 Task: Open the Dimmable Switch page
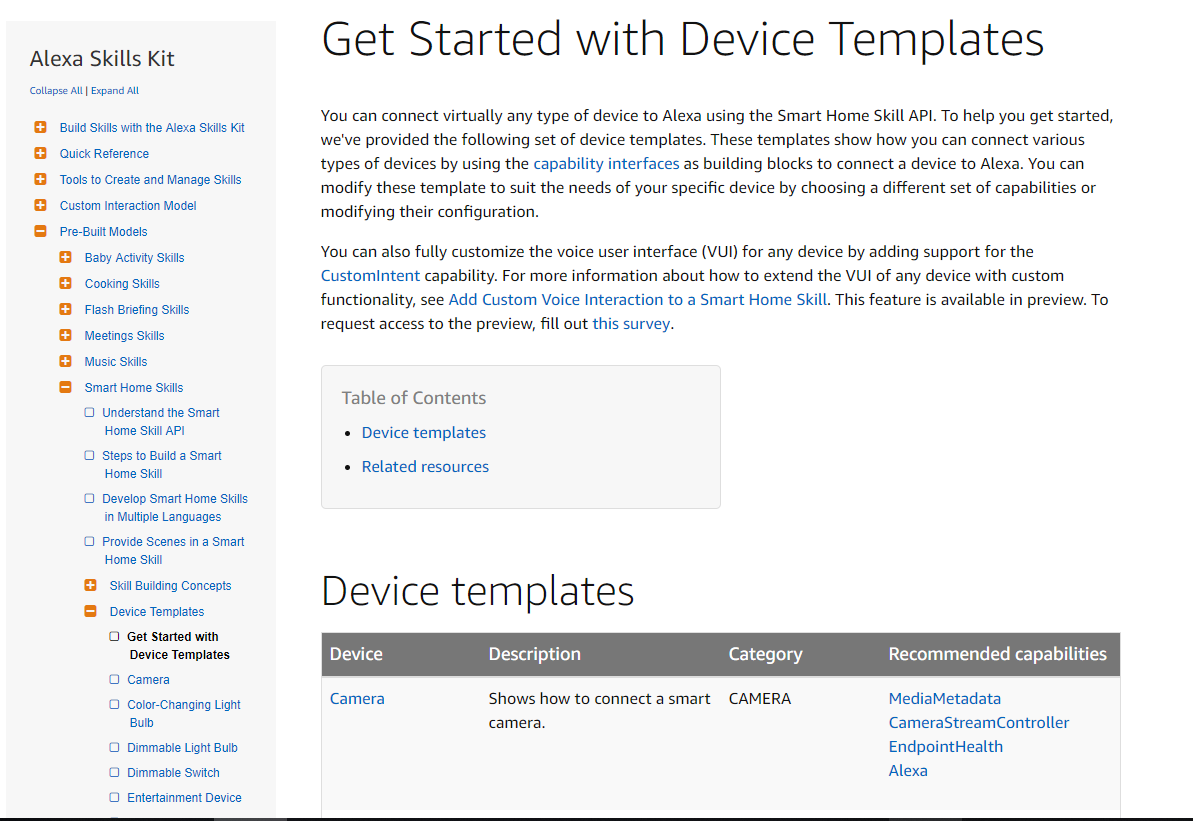pos(173,772)
